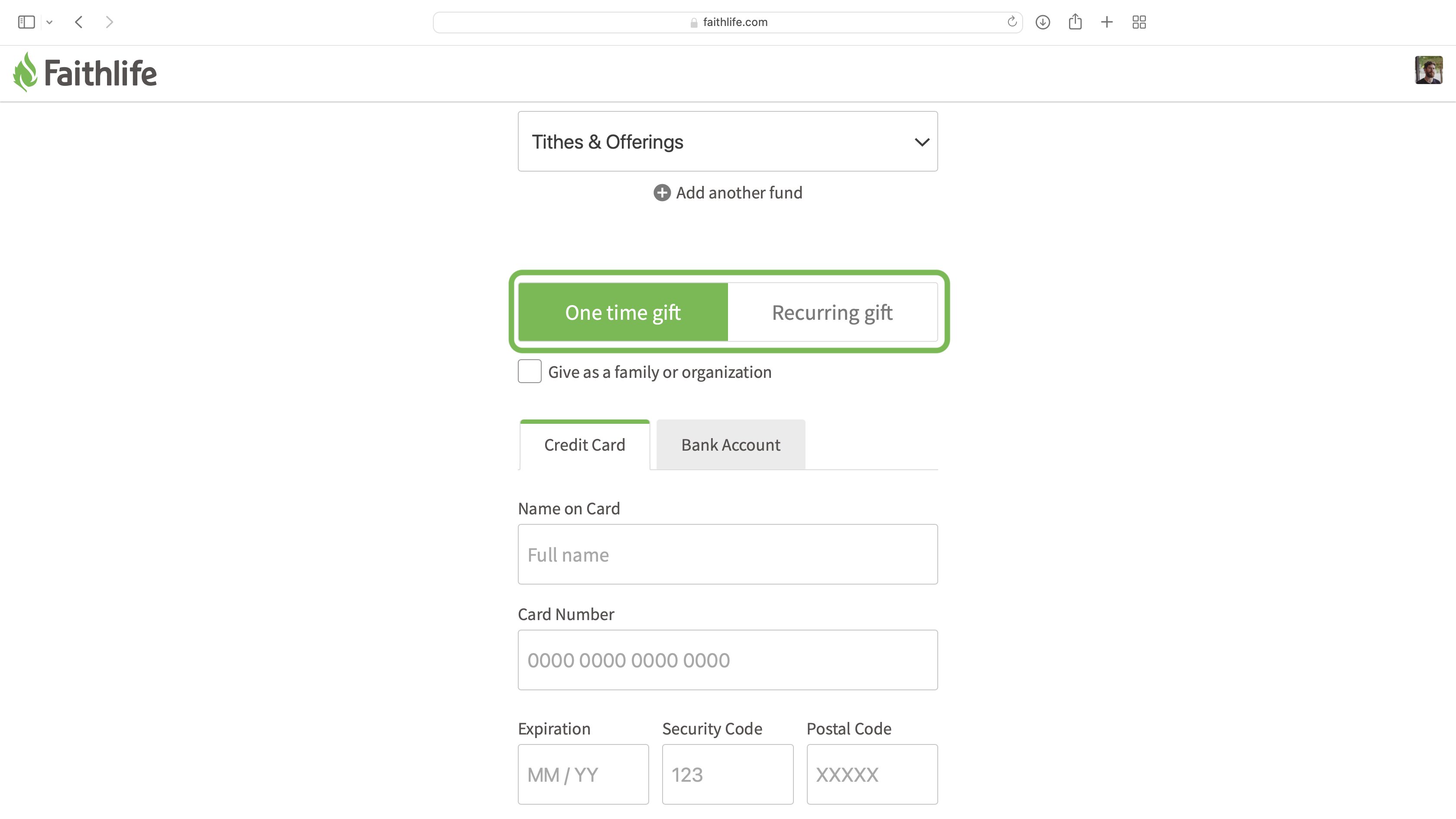Viewport: 1456px width, 819px height.
Task: Open the sidebar options chevron
Action: [x=49, y=23]
